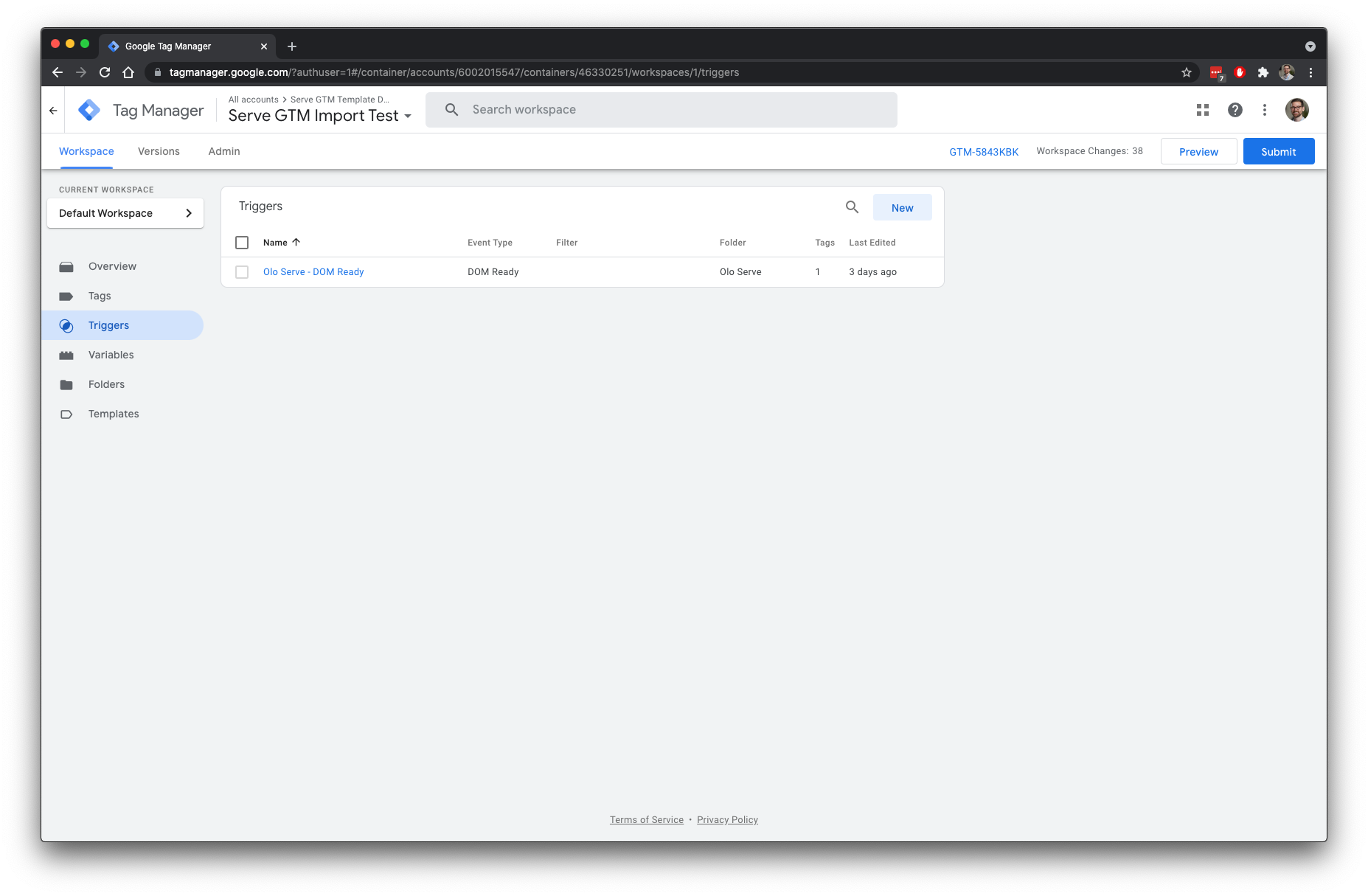Image resolution: width=1368 pixels, height=896 pixels.
Task: Click the Tags sidebar icon
Action: point(66,296)
